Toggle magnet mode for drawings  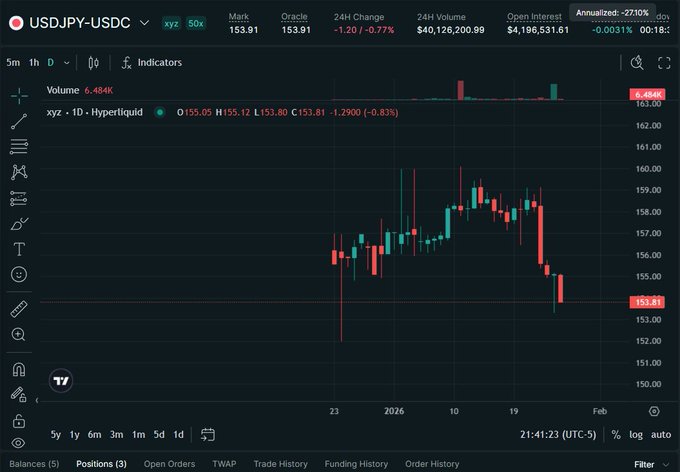pos(19,369)
